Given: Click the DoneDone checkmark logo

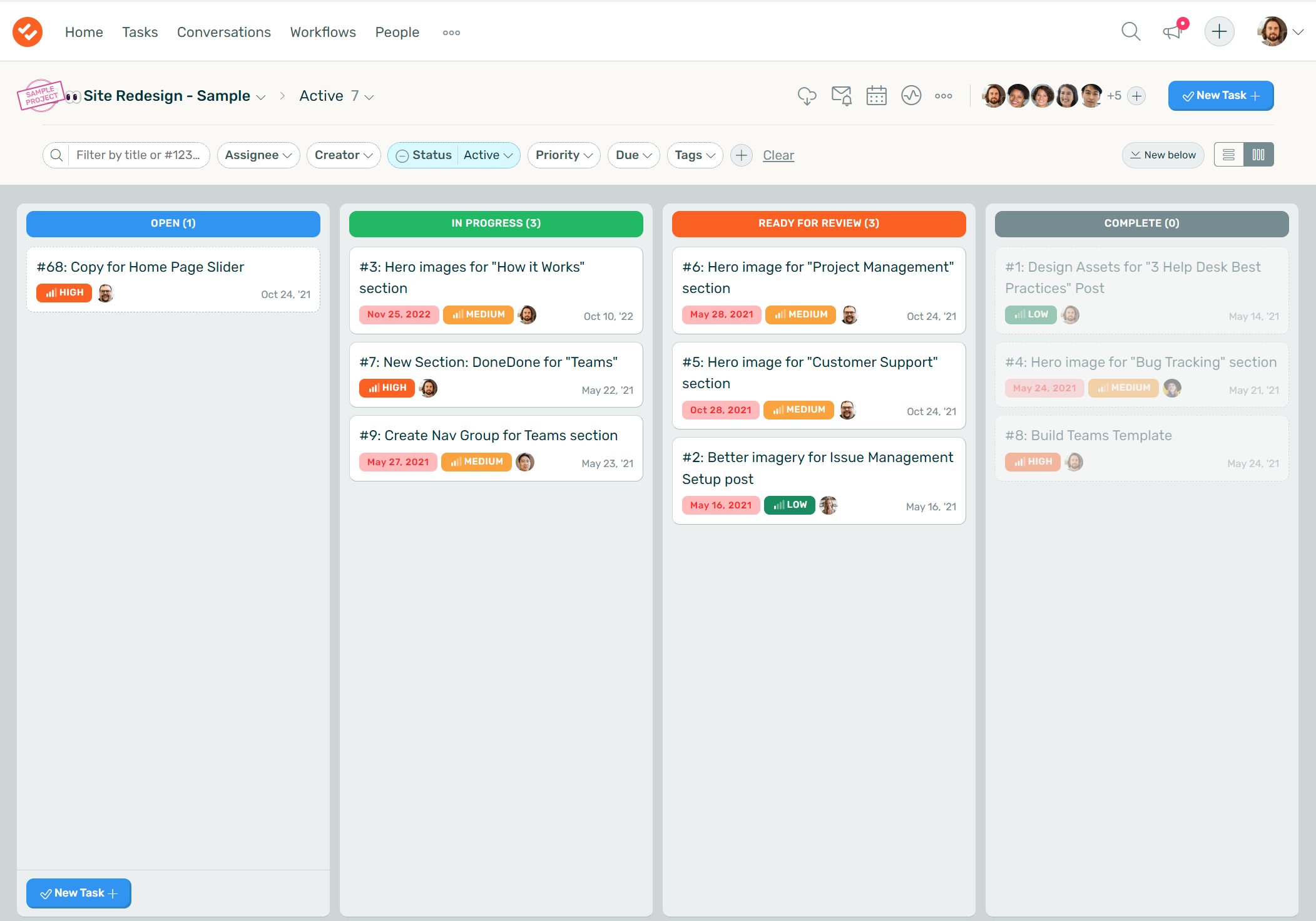Looking at the screenshot, I should [28, 31].
